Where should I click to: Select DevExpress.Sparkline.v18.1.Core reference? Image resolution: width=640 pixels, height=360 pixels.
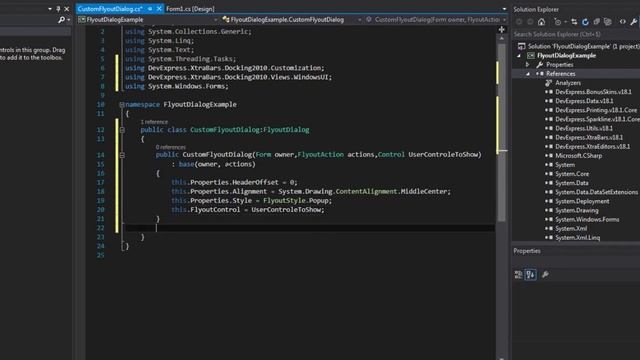pos(597,119)
